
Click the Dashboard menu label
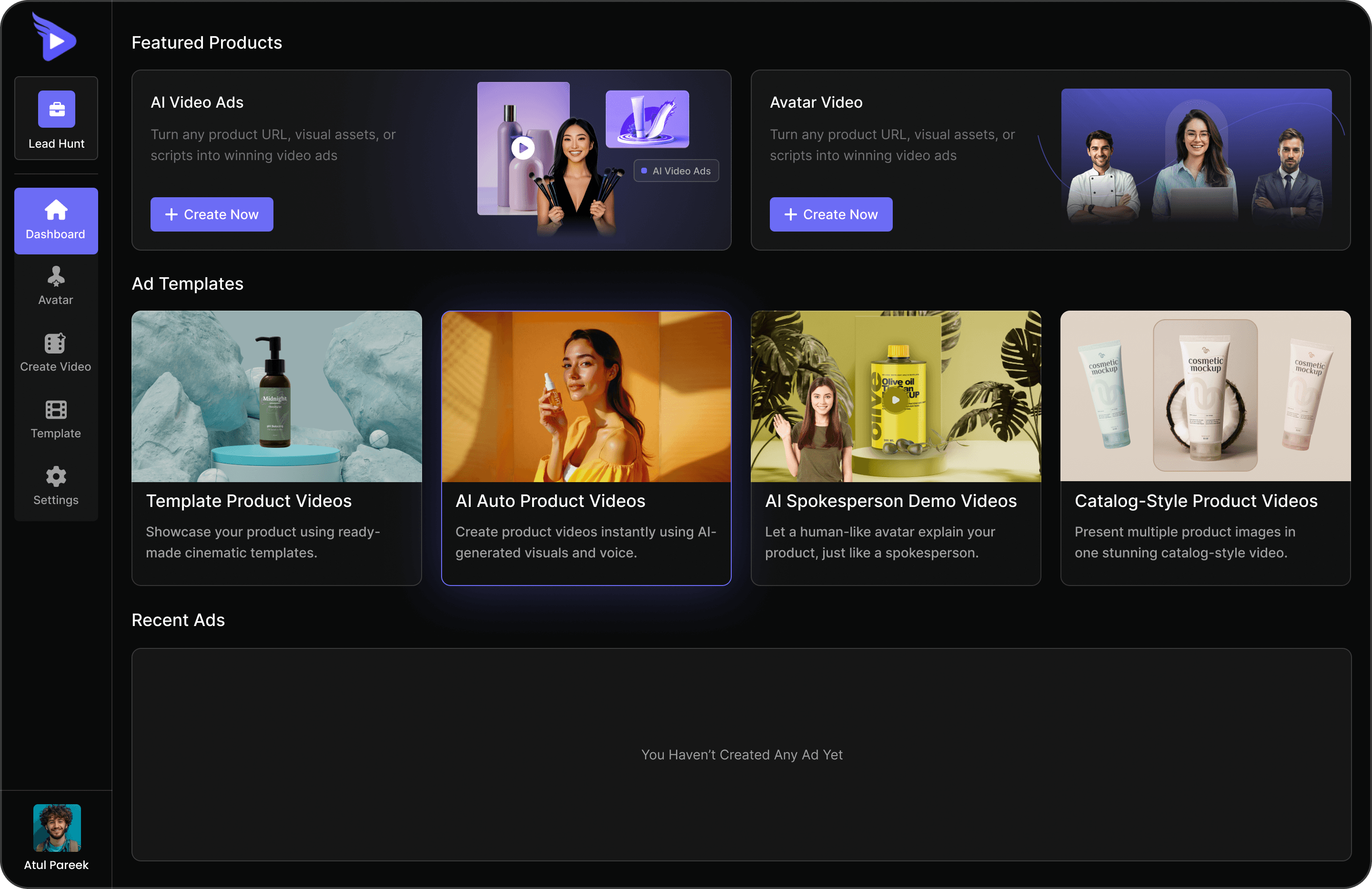pos(55,235)
